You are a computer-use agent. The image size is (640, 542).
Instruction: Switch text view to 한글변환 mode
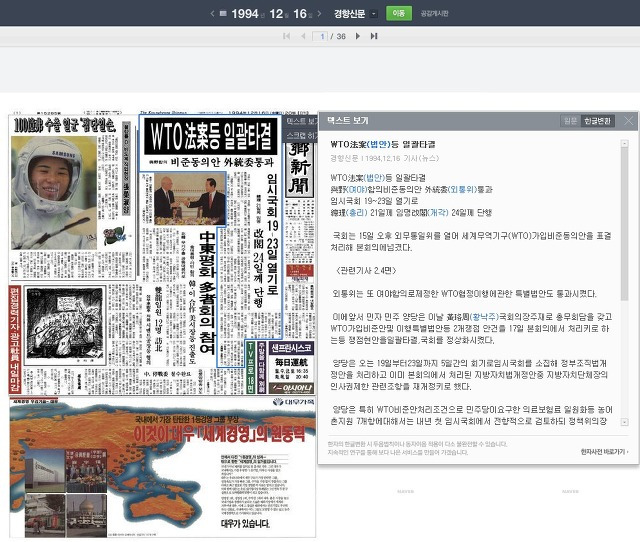tap(598, 121)
